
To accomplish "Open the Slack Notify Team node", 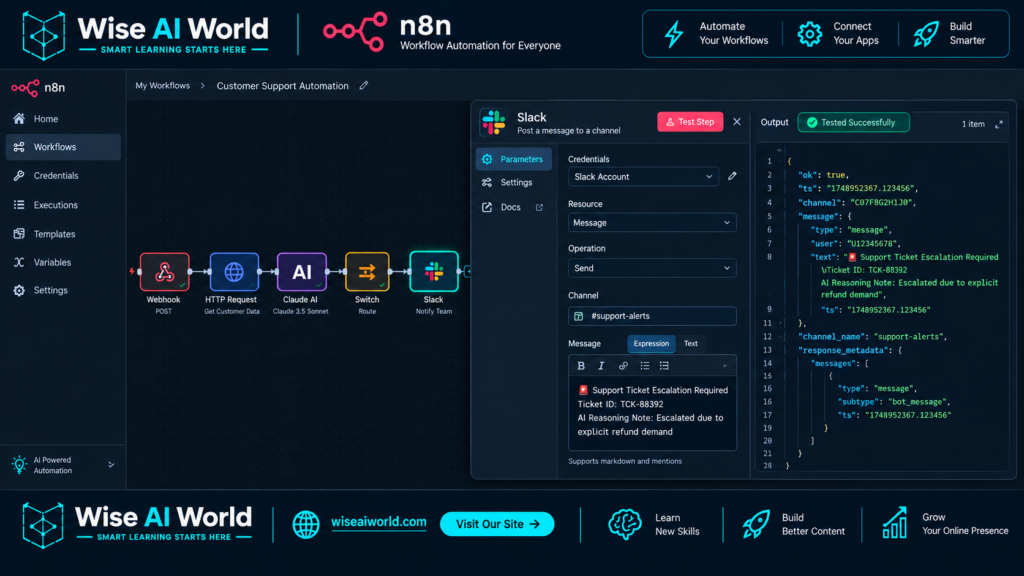I will [434, 271].
